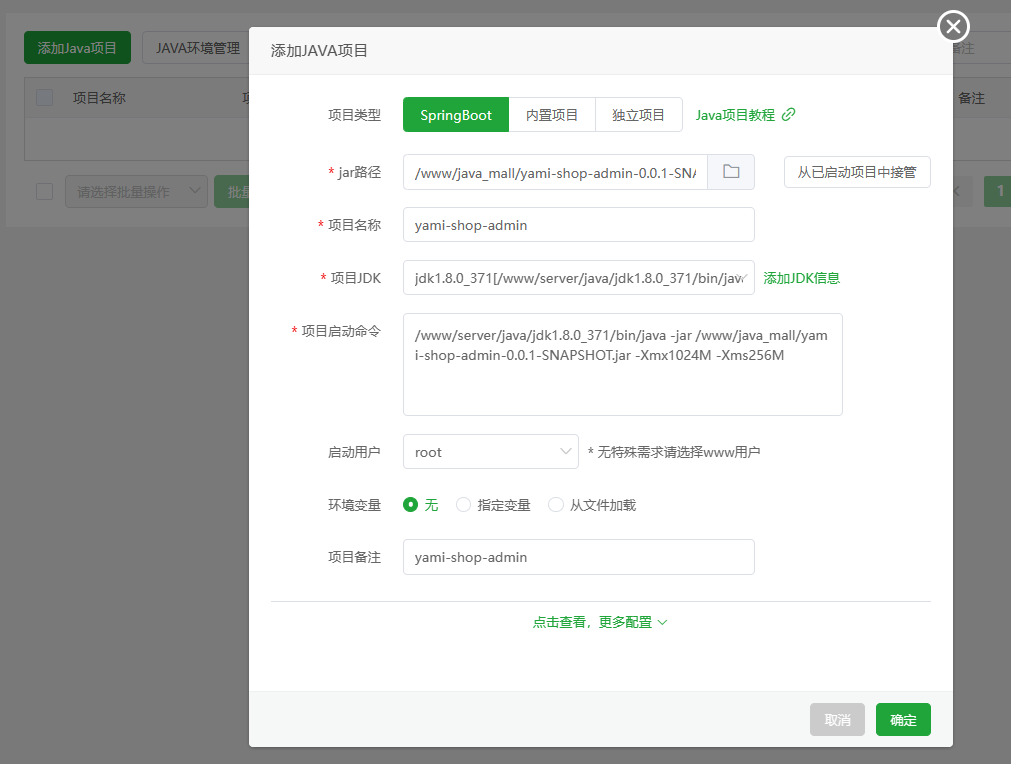Open the 请选择批量操作 dropdown
1011x764 pixels.
[136, 191]
